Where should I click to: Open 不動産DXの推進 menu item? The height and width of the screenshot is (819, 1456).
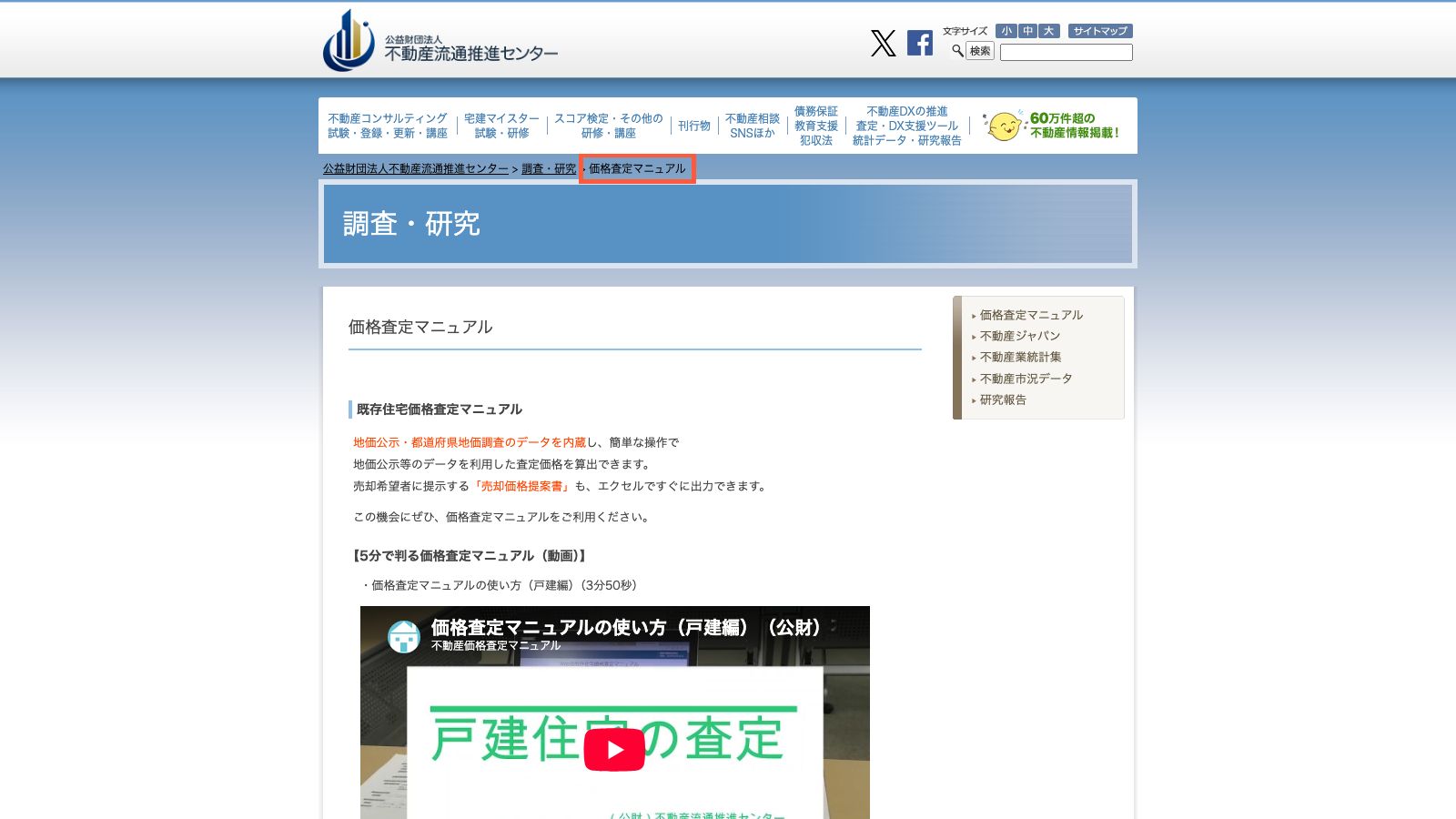907,126
